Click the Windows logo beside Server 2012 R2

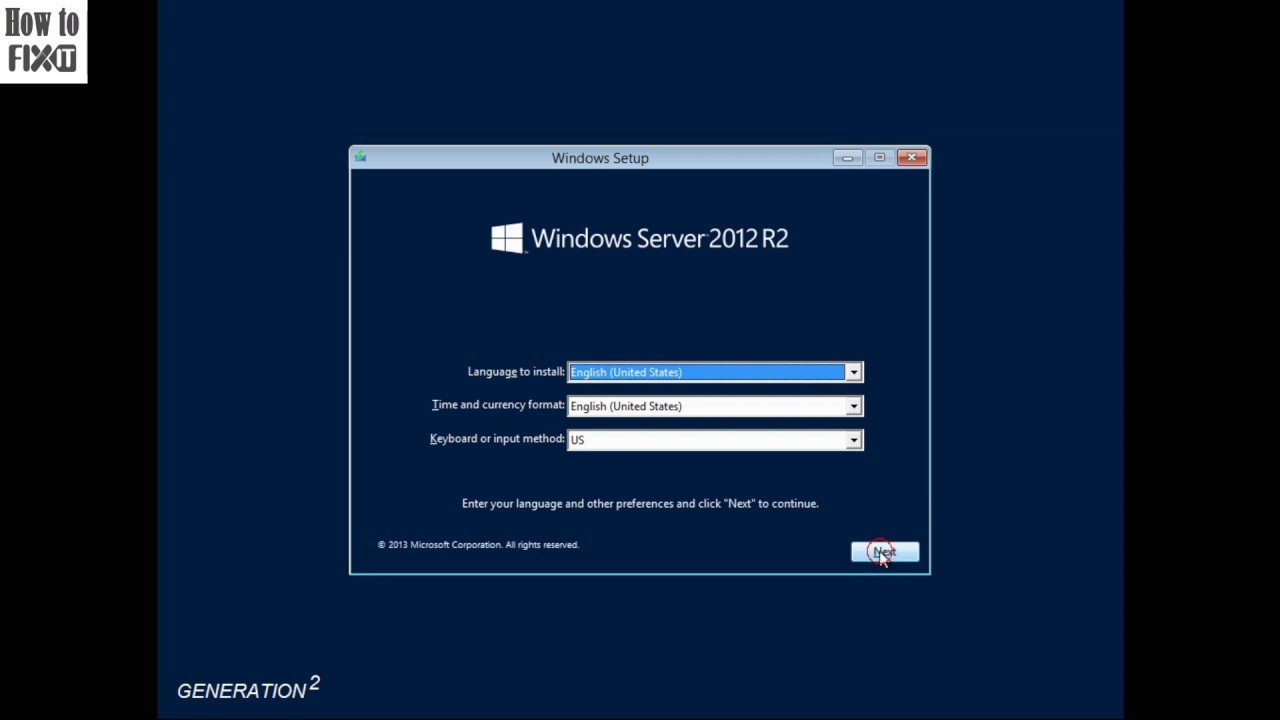tap(507, 238)
